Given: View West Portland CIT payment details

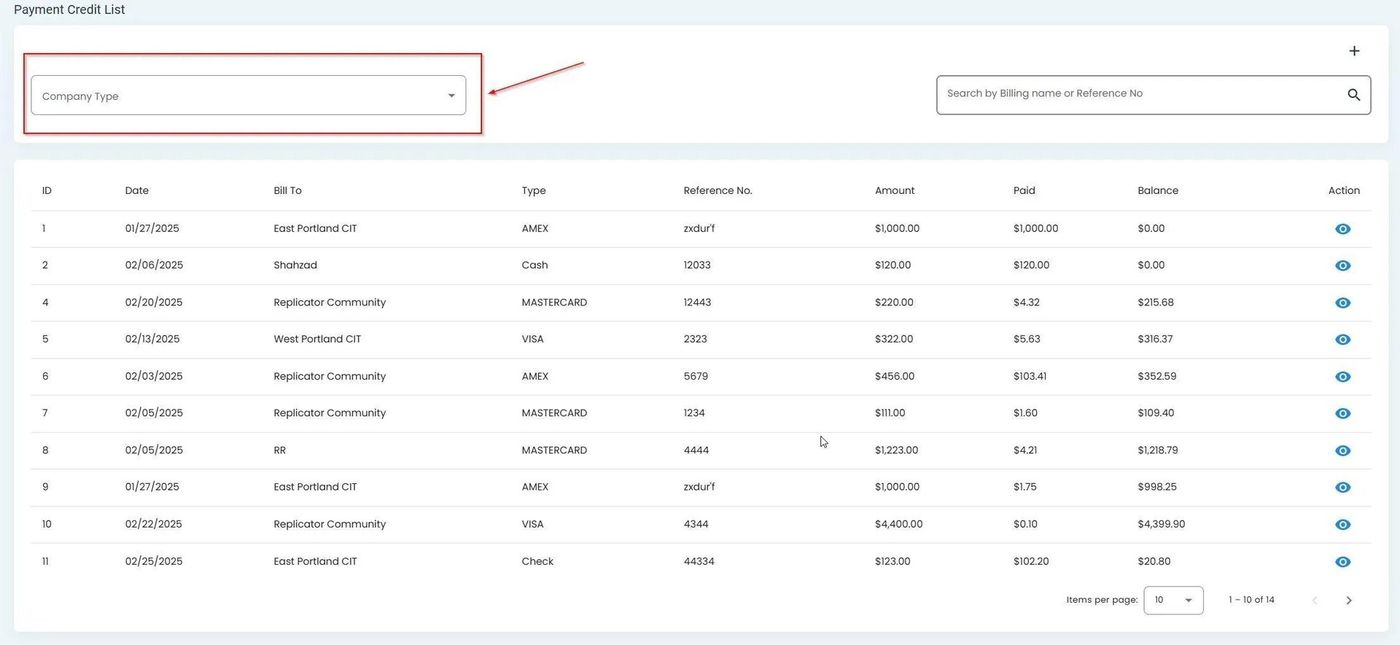Looking at the screenshot, I should coord(1342,338).
